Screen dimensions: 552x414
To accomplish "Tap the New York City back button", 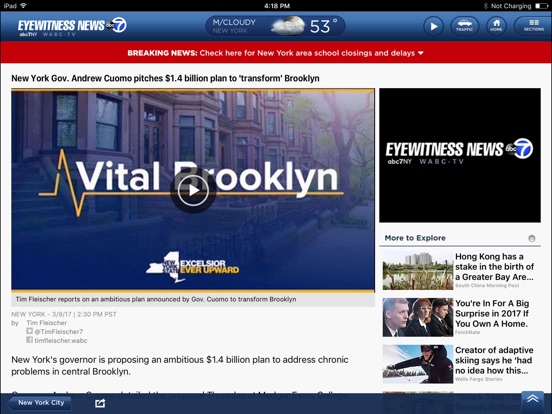I will (x=39, y=403).
